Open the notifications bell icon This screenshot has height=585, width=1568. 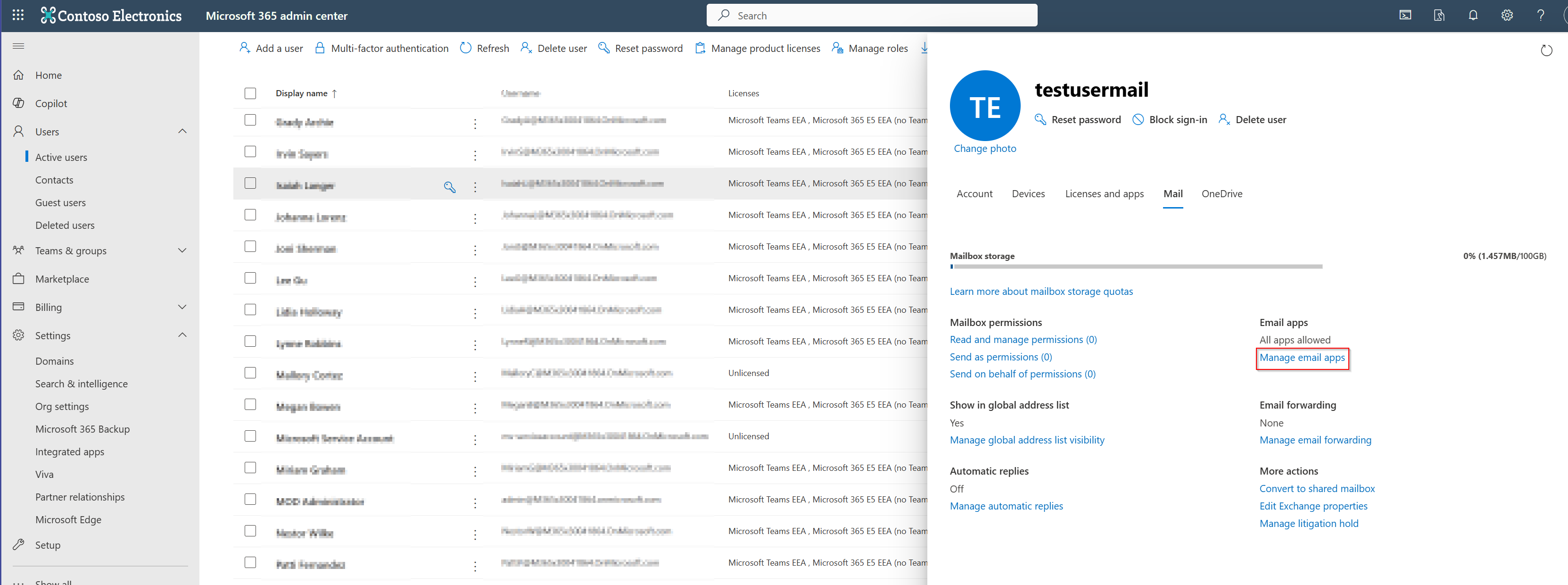pyautogui.click(x=1473, y=15)
